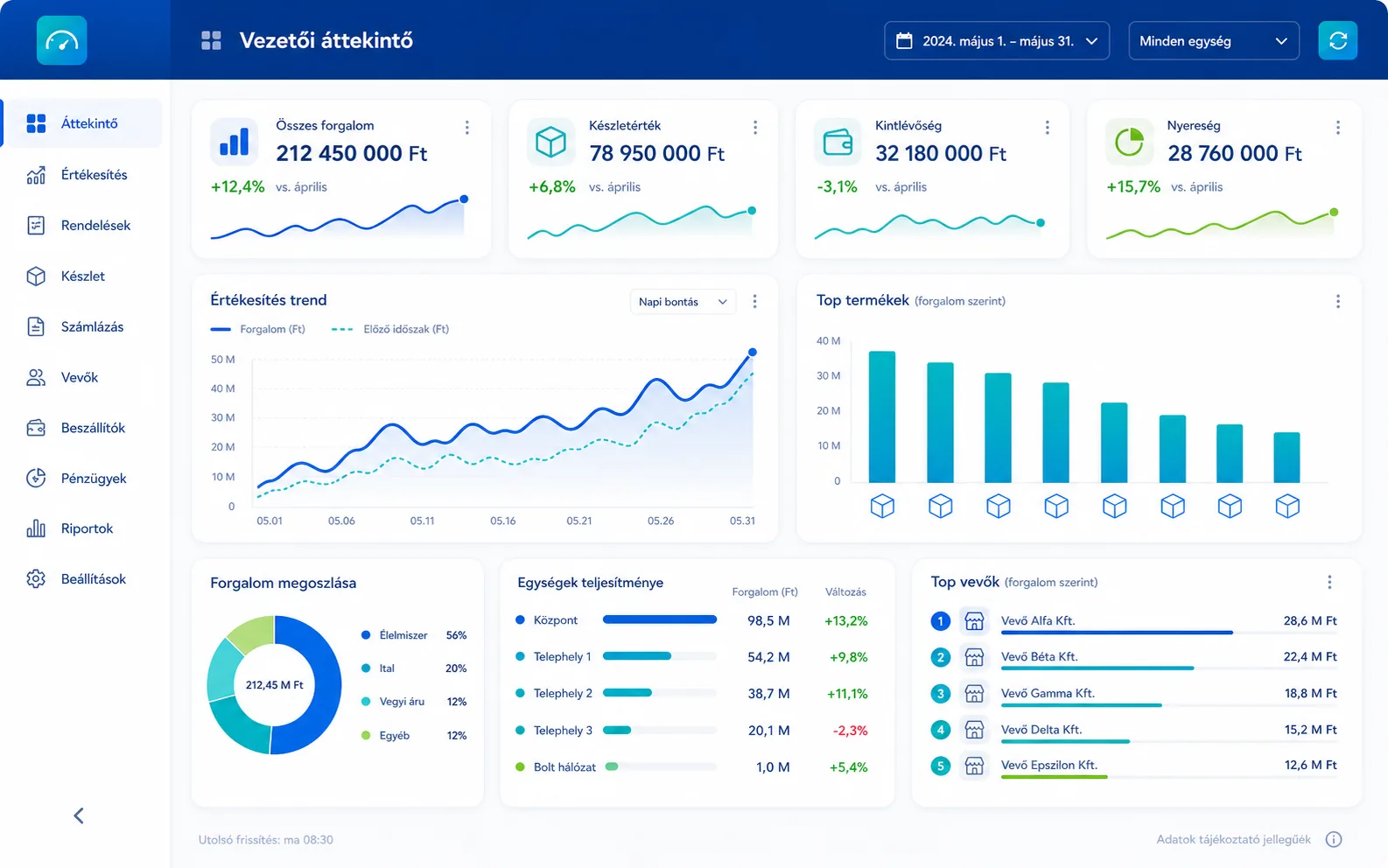Toggle the Forgalom (Ft) legend series

[258, 329]
